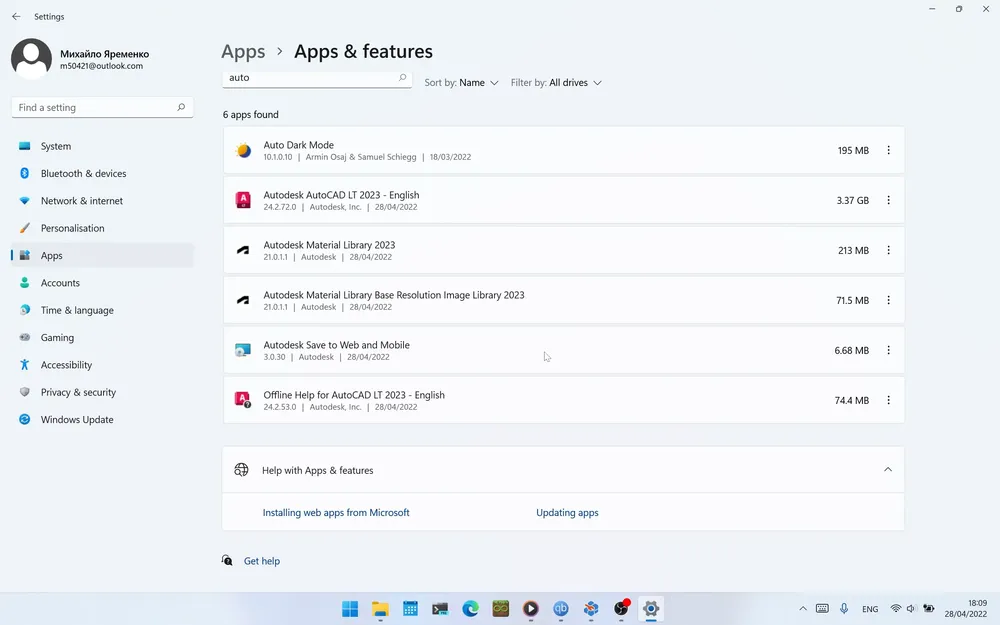Click the Get help link
The height and width of the screenshot is (625, 1000).
pyautogui.click(x=261, y=561)
